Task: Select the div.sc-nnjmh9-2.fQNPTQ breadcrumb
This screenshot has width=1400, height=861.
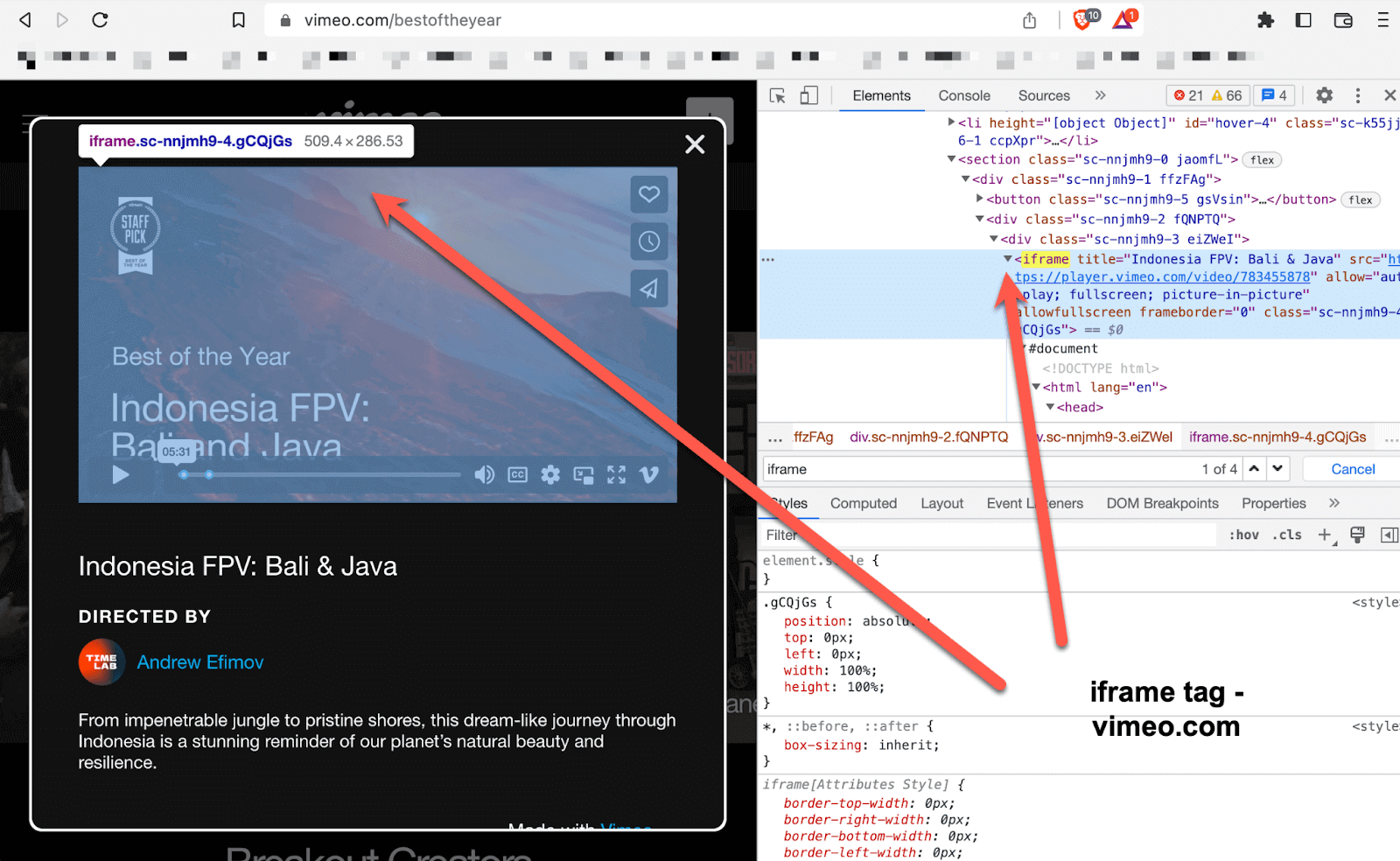Action: coord(929,437)
